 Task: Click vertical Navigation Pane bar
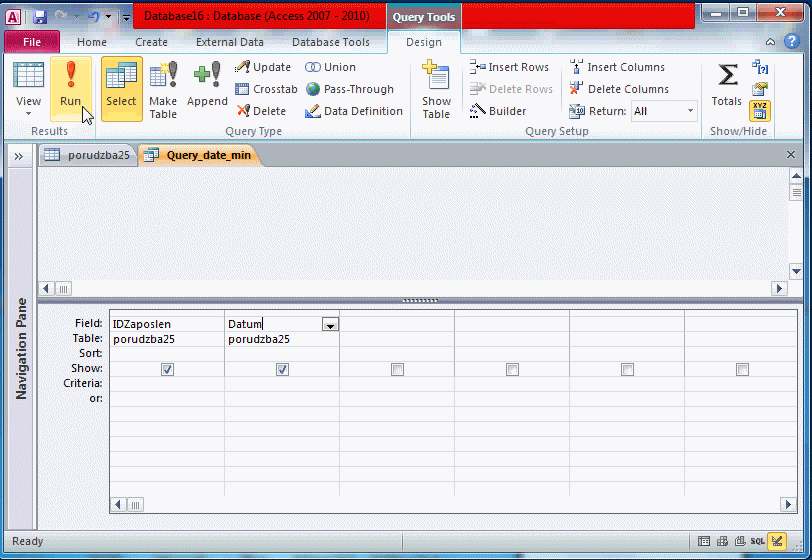pos(21,348)
